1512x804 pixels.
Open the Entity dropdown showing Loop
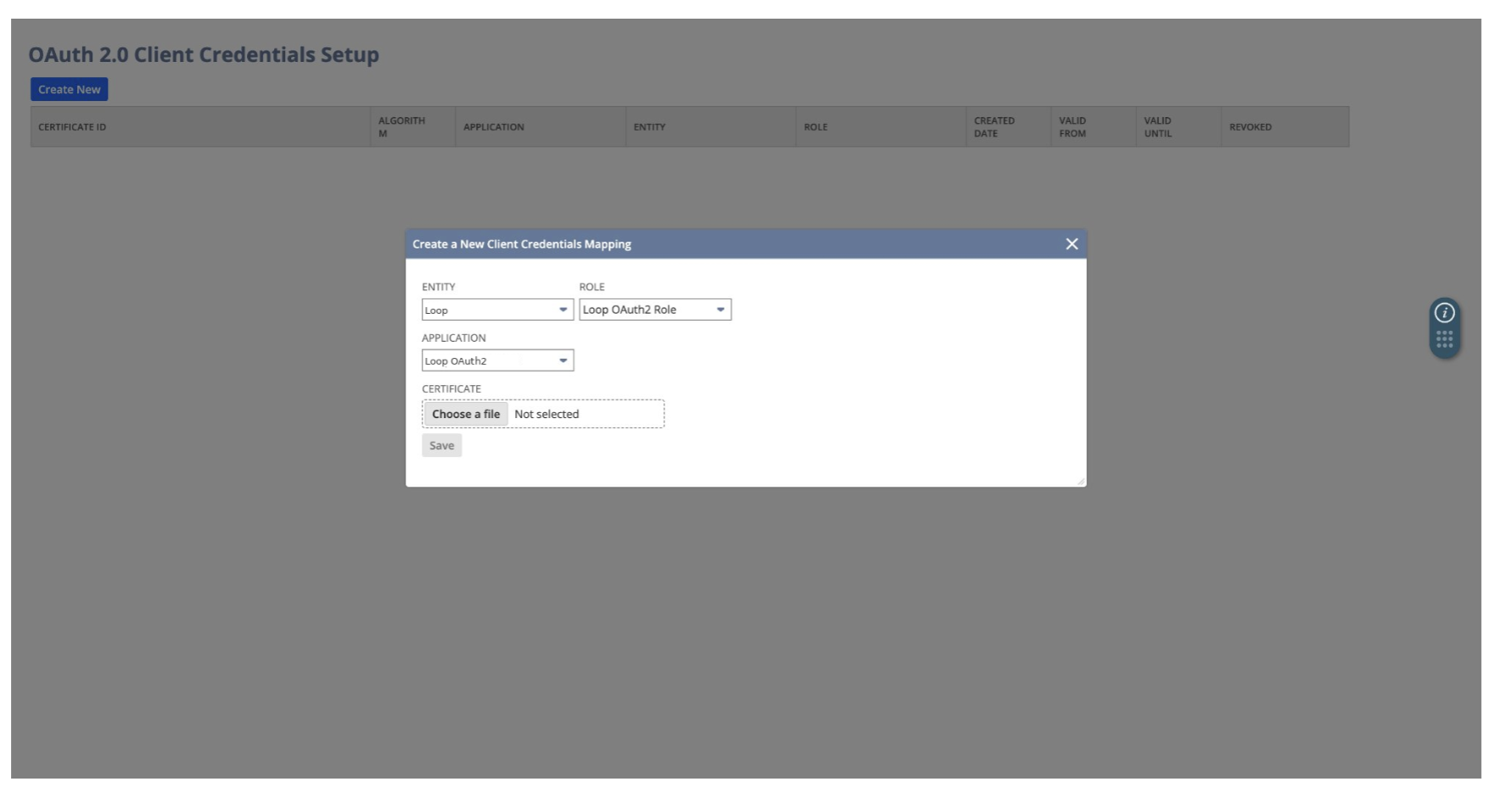coord(497,310)
